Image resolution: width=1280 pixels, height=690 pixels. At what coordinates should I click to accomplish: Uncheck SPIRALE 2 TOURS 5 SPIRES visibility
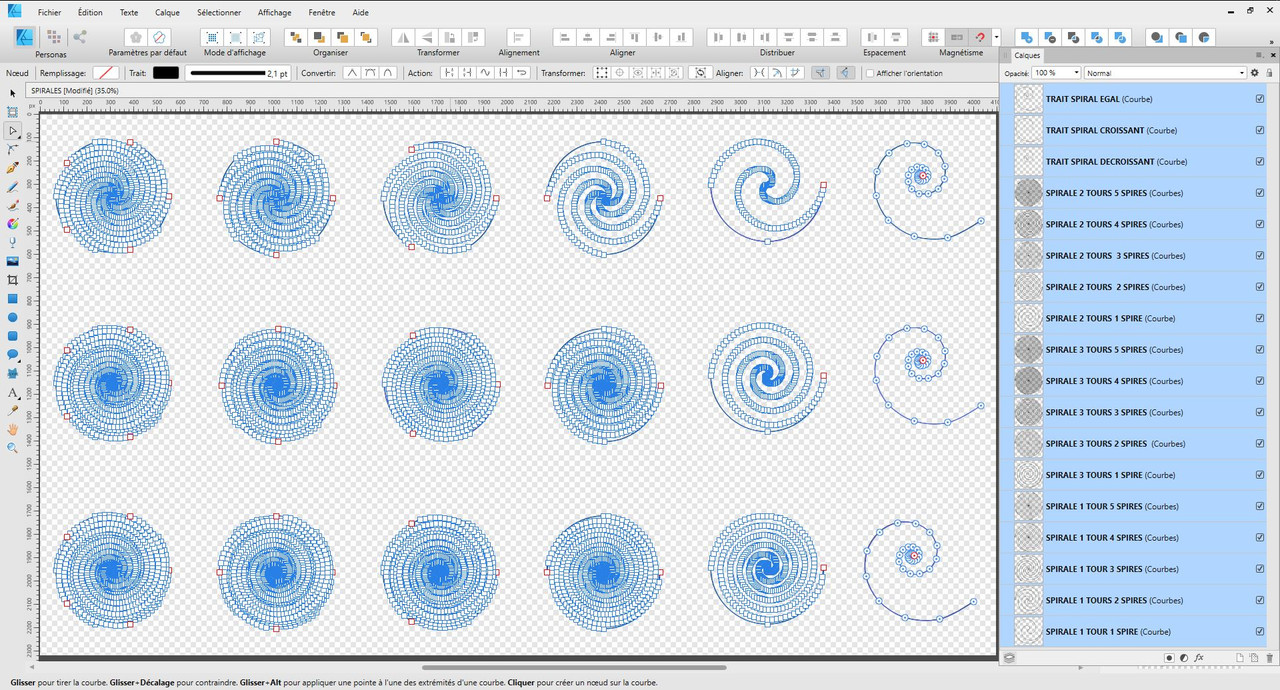point(1260,193)
